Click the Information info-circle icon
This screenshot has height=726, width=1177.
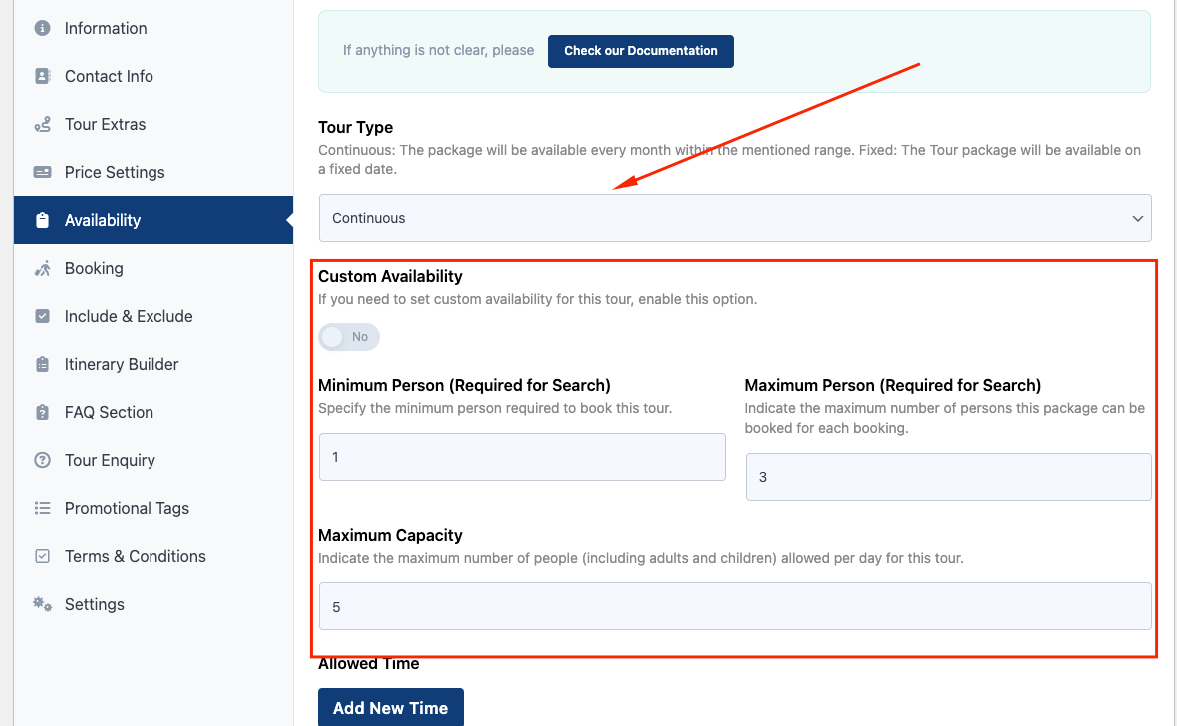(x=42, y=28)
